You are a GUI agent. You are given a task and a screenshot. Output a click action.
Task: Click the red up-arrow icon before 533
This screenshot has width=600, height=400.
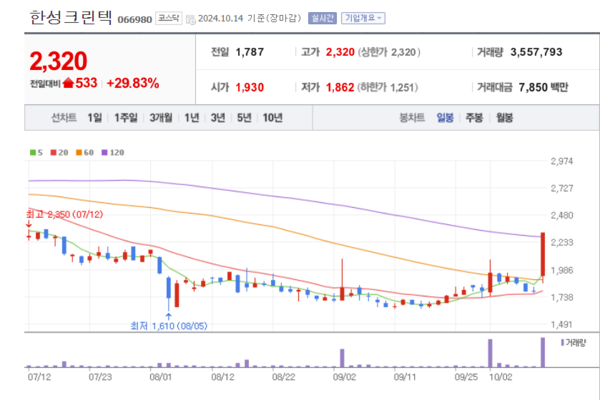pyautogui.click(x=68, y=83)
